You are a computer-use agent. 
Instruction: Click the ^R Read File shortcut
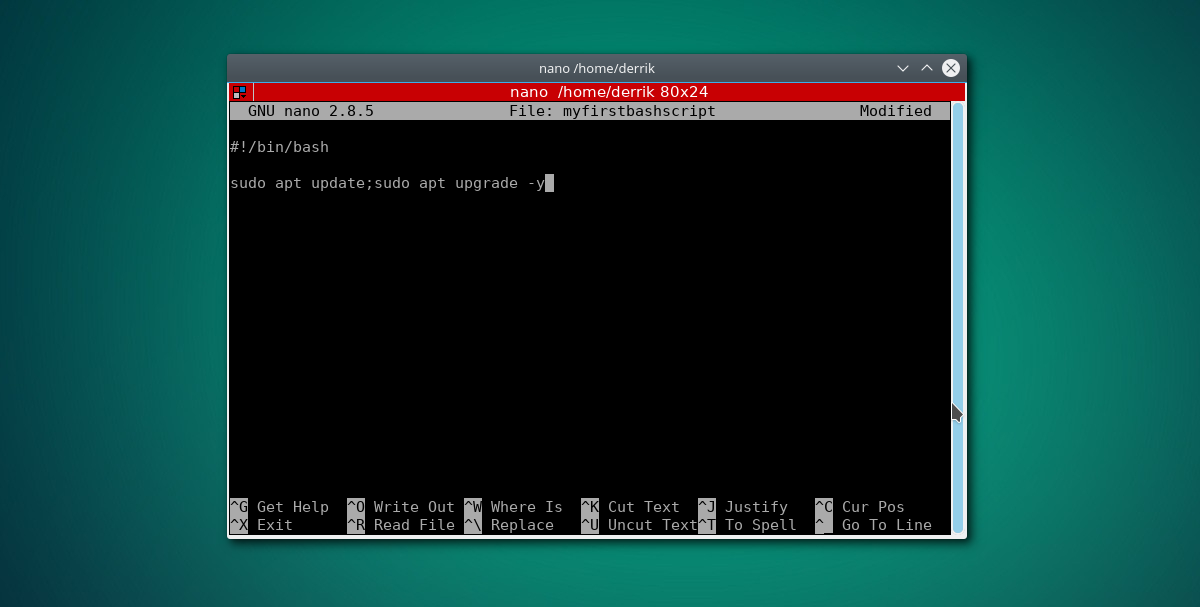tap(401, 525)
